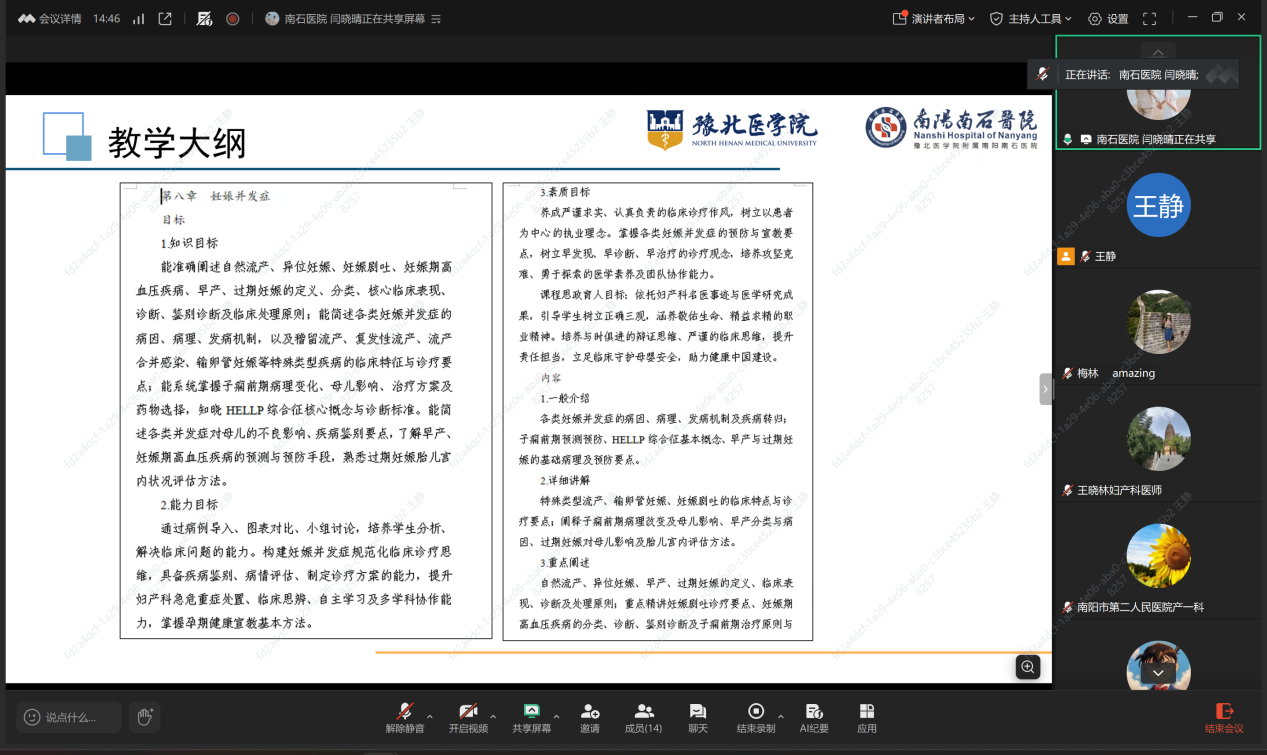This screenshot has height=755, width=1267.
Task: Open the 应用 apps icon
Action: tap(867, 718)
